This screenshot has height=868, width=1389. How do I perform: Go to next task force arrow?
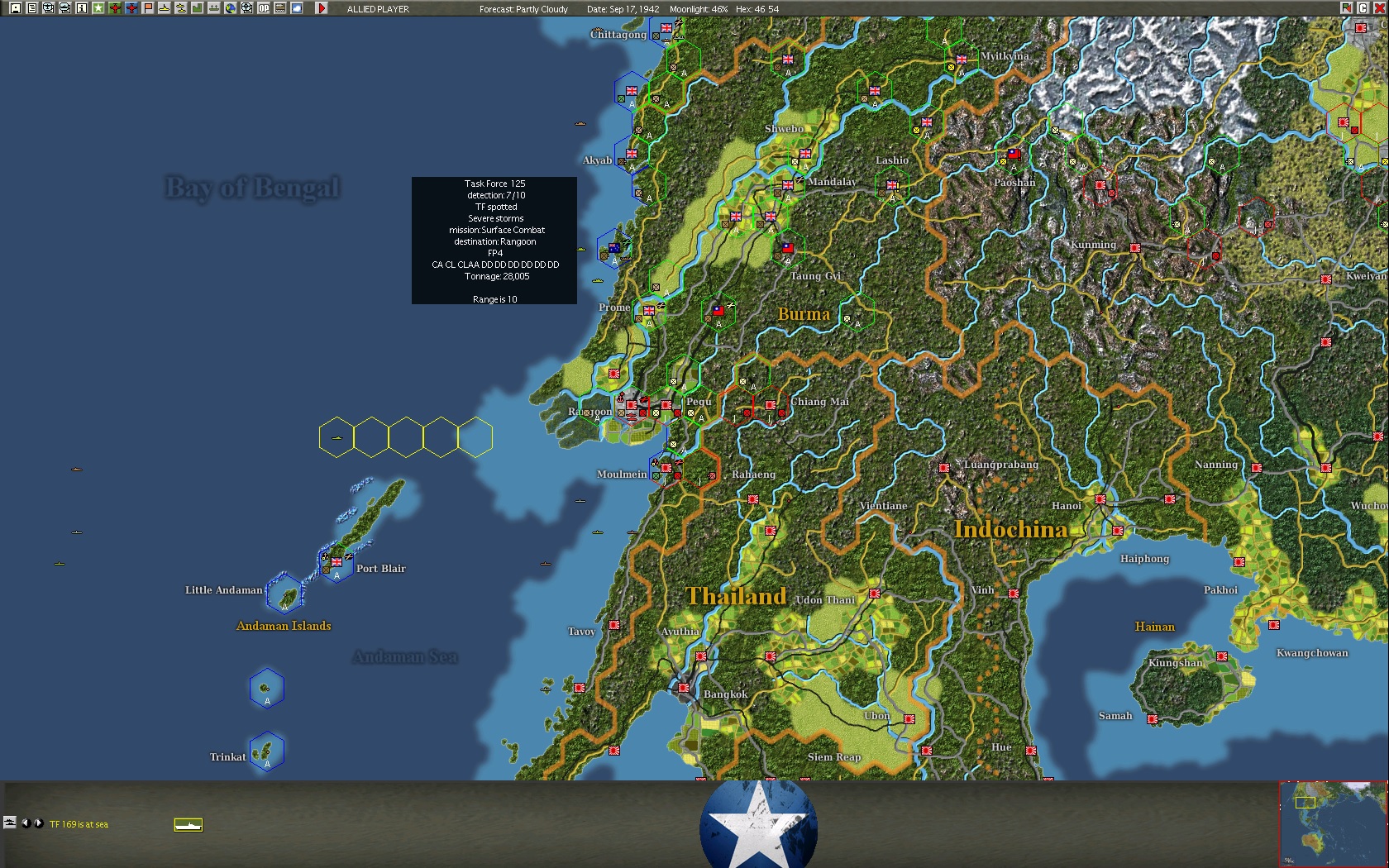pyautogui.click(x=38, y=823)
